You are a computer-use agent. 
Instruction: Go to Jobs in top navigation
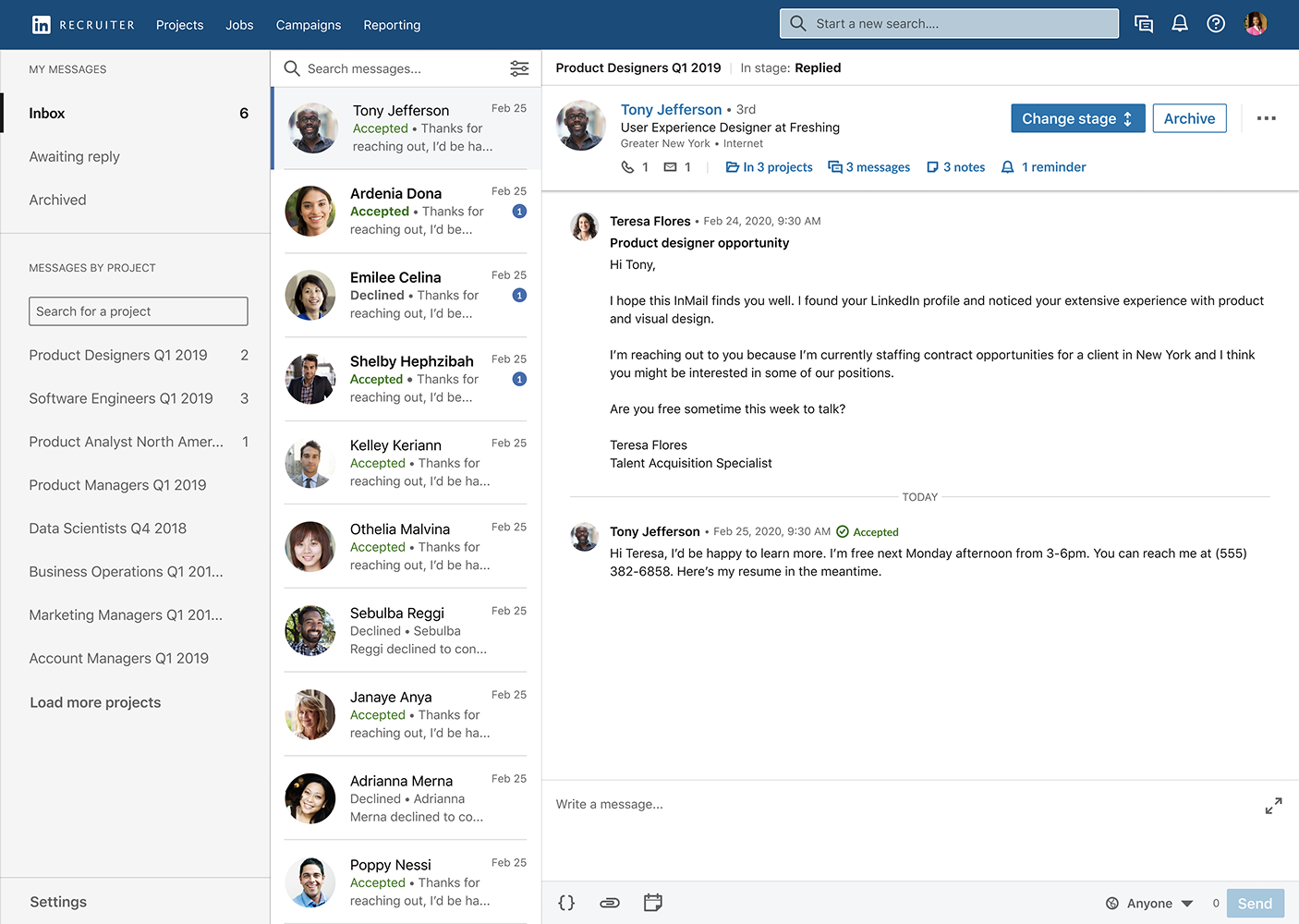click(x=239, y=25)
